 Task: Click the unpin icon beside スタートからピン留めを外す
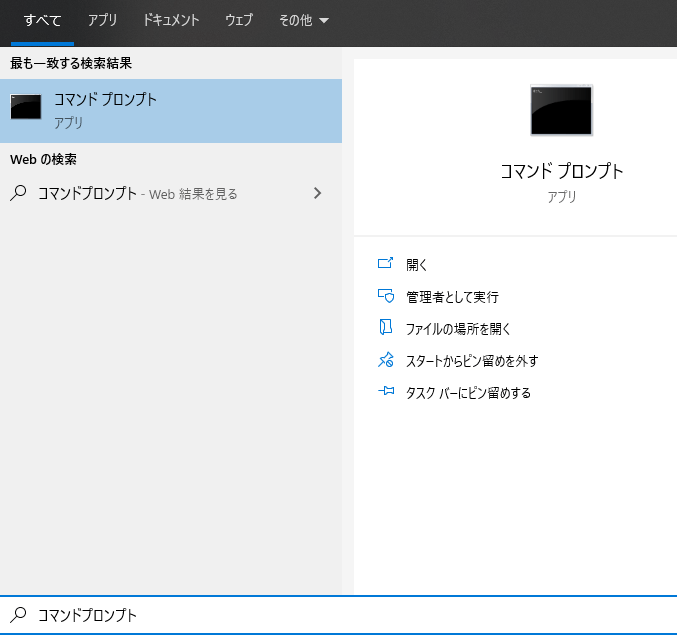386,360
